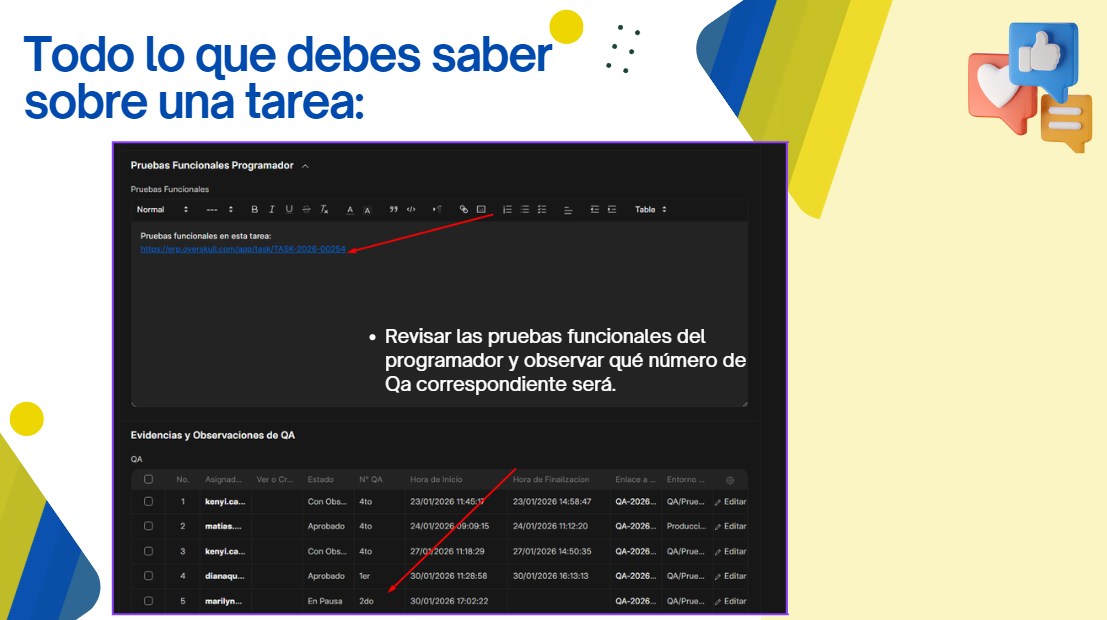Collapse the Pruebas Funcionales Programador section
The height and width of the screenshot is (620, 1107).
coord(305,166)
